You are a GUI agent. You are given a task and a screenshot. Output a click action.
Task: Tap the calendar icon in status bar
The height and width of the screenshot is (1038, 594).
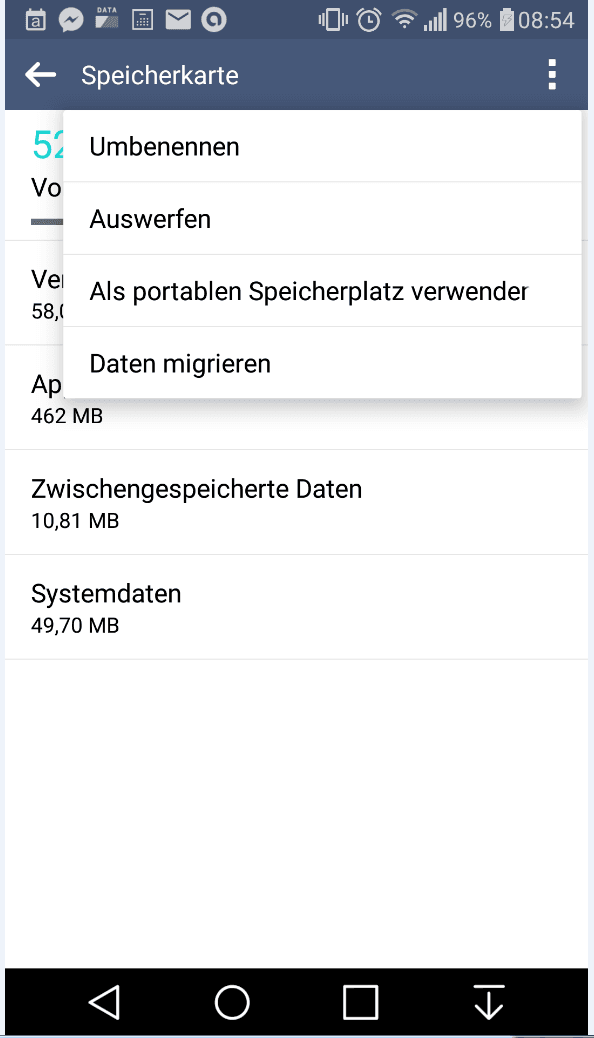tap(36, 20)
